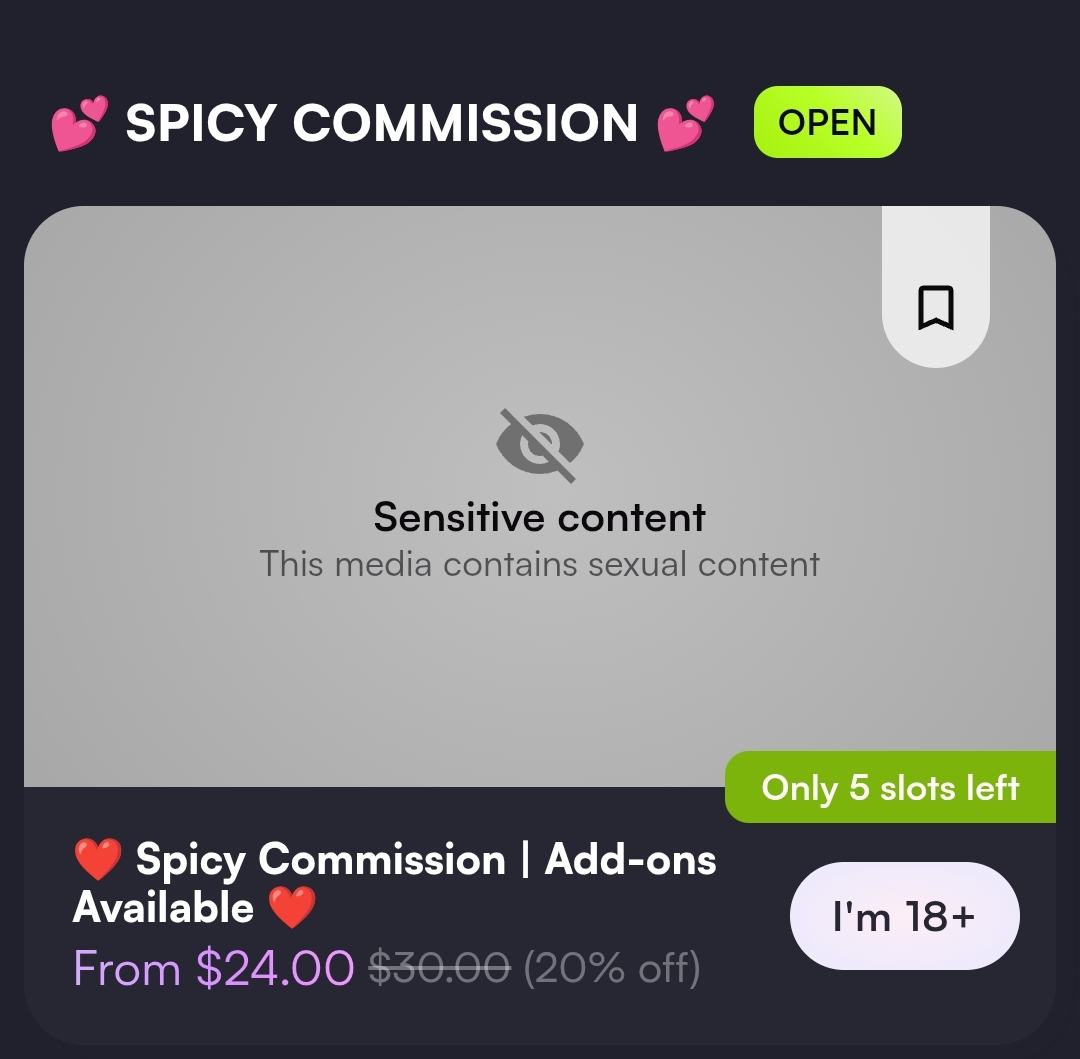Click the red heart after Available
The height and width of the screenshot is (1059, 1080).
click(292, 907)
